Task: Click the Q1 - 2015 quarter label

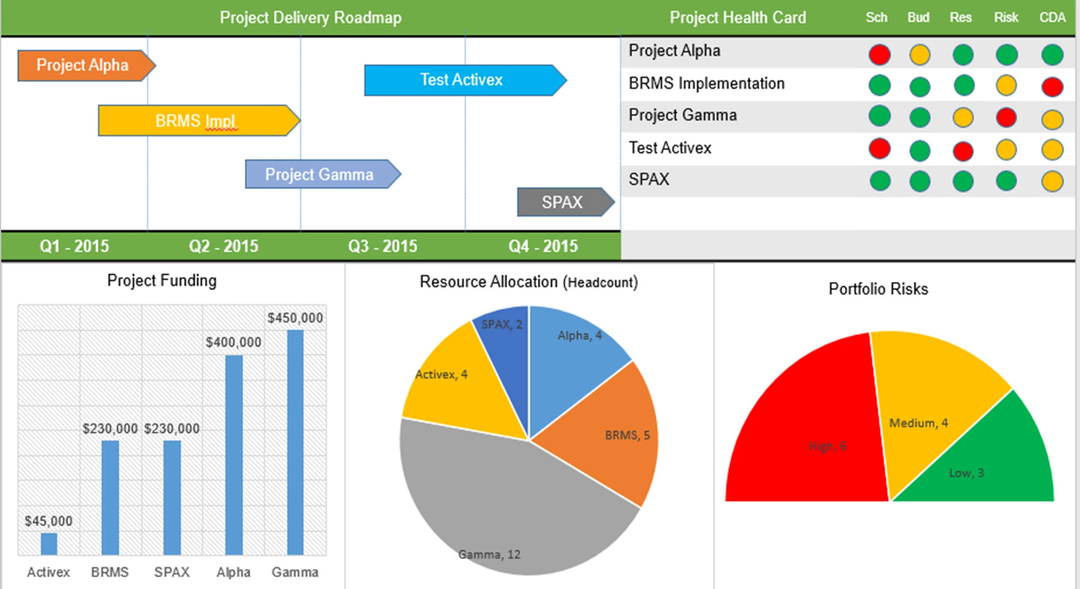Action: (75, 246)
